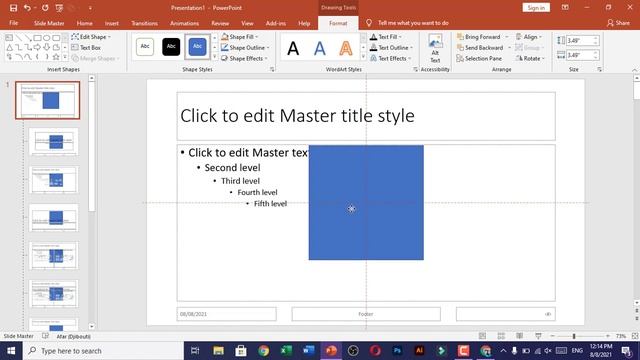Viewport: 640px width, 360px height.
Task: Open Photoshop from the taskbar
Action: pyautogui.click(x=397, y=351)
